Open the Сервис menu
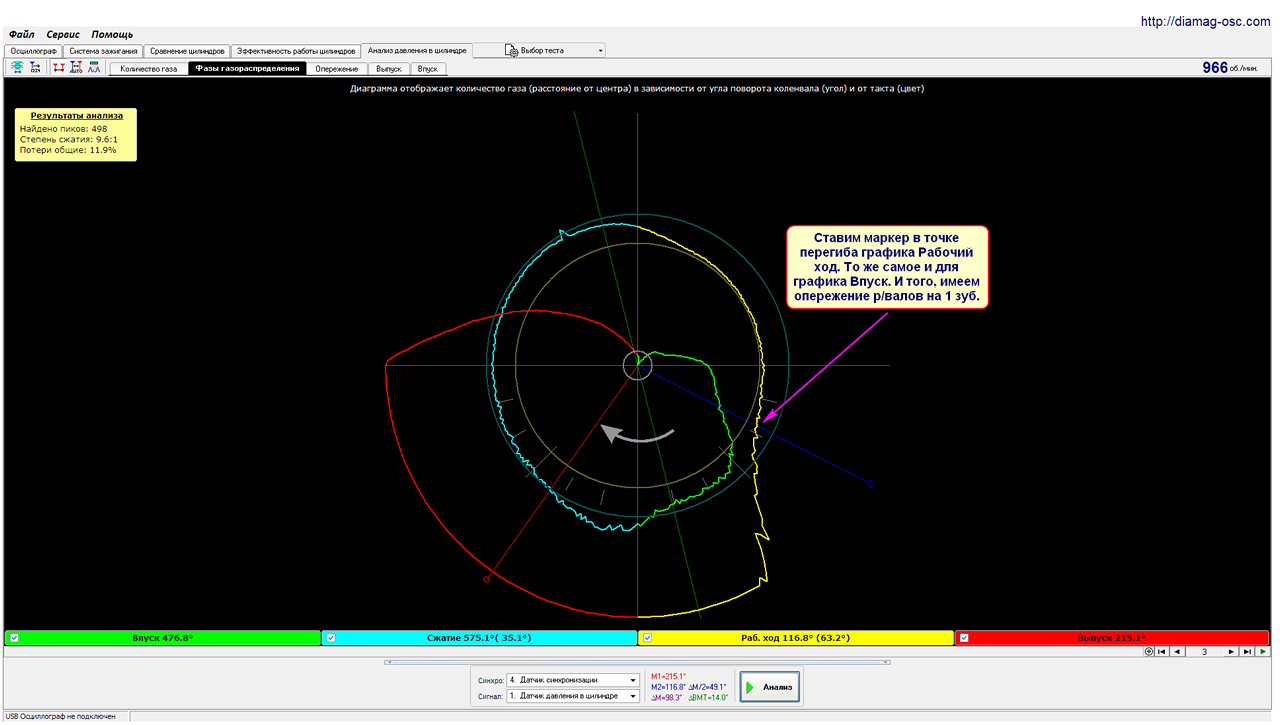This screenshot has height=725, width=1280. pyautogui.click(x=63, y=34)
